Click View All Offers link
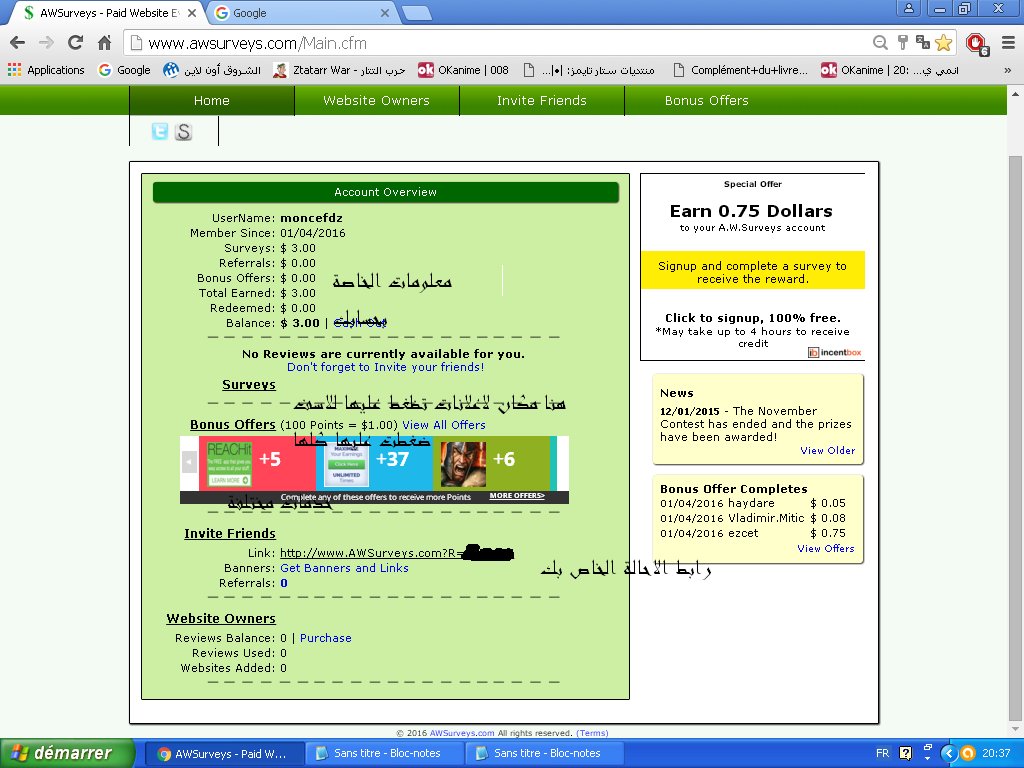Viewport: 1024px width, 768px height. click(x=444, y=425)
